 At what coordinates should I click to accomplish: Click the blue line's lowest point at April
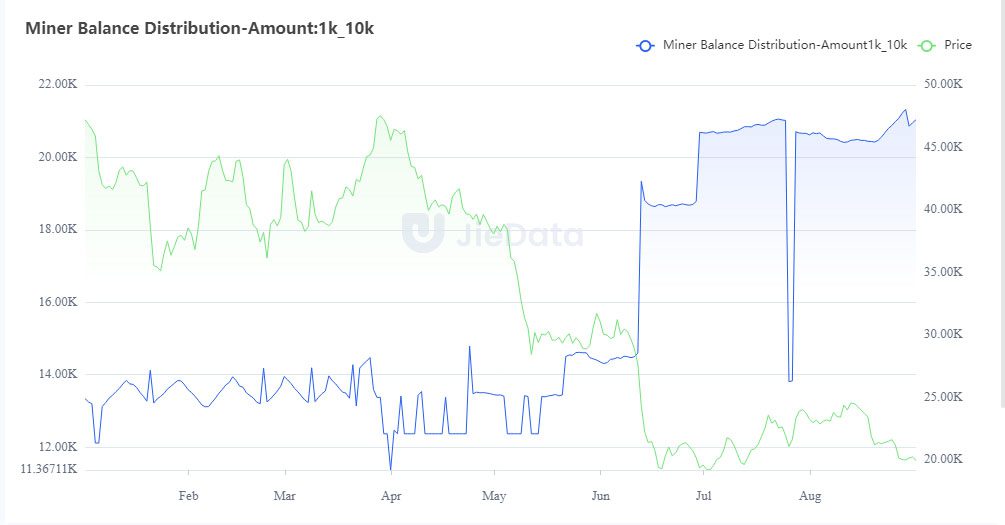click(390, 469)
